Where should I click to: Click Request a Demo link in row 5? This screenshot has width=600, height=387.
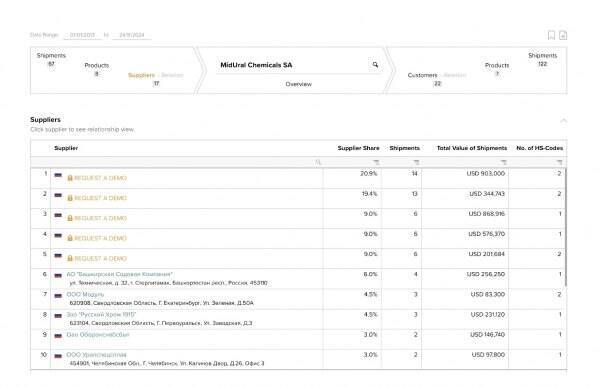100,258
